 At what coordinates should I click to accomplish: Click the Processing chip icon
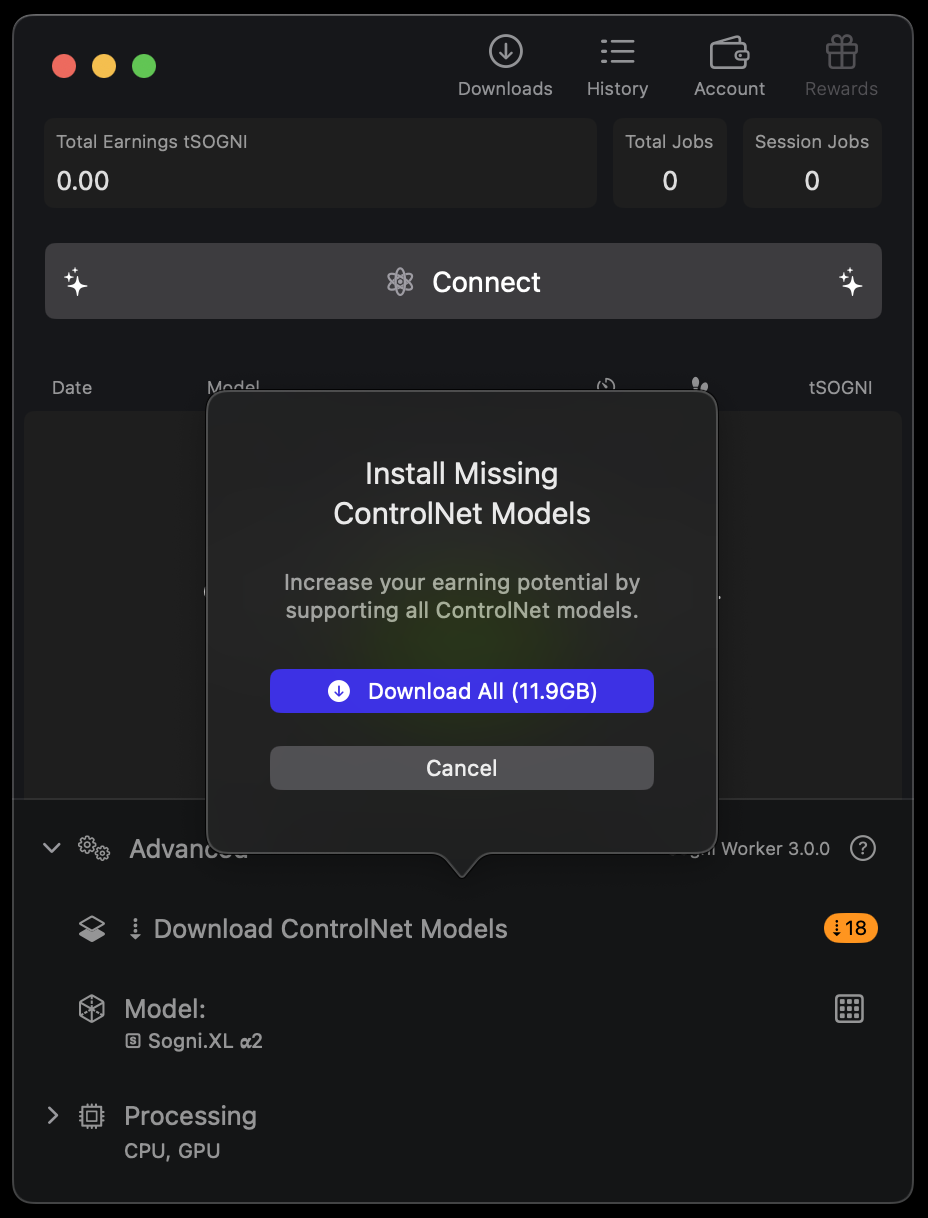coord(92,1116)
